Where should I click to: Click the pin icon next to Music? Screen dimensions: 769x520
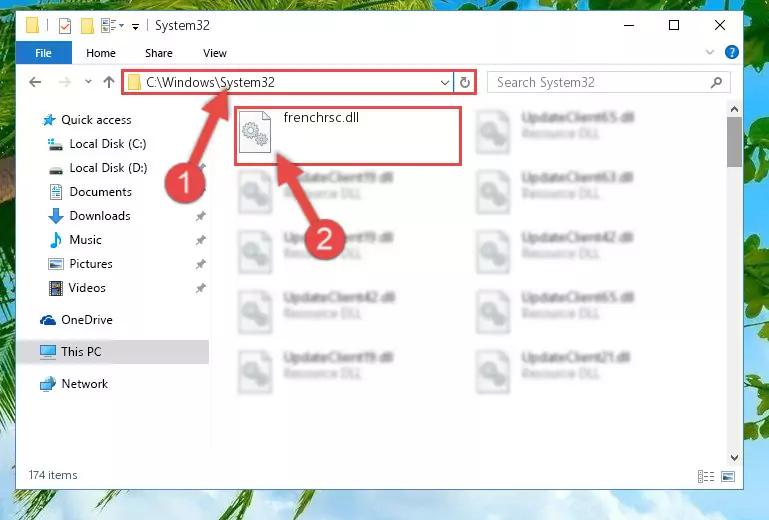[201, 240]
